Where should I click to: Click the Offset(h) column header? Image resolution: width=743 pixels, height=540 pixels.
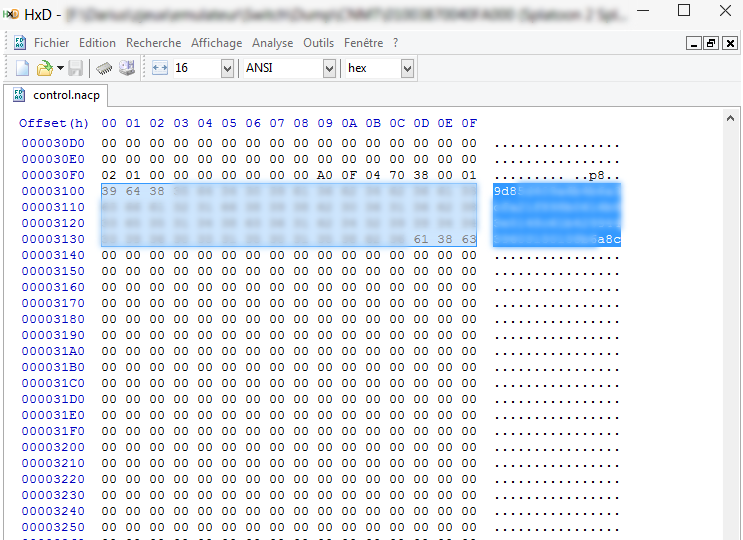54,123
